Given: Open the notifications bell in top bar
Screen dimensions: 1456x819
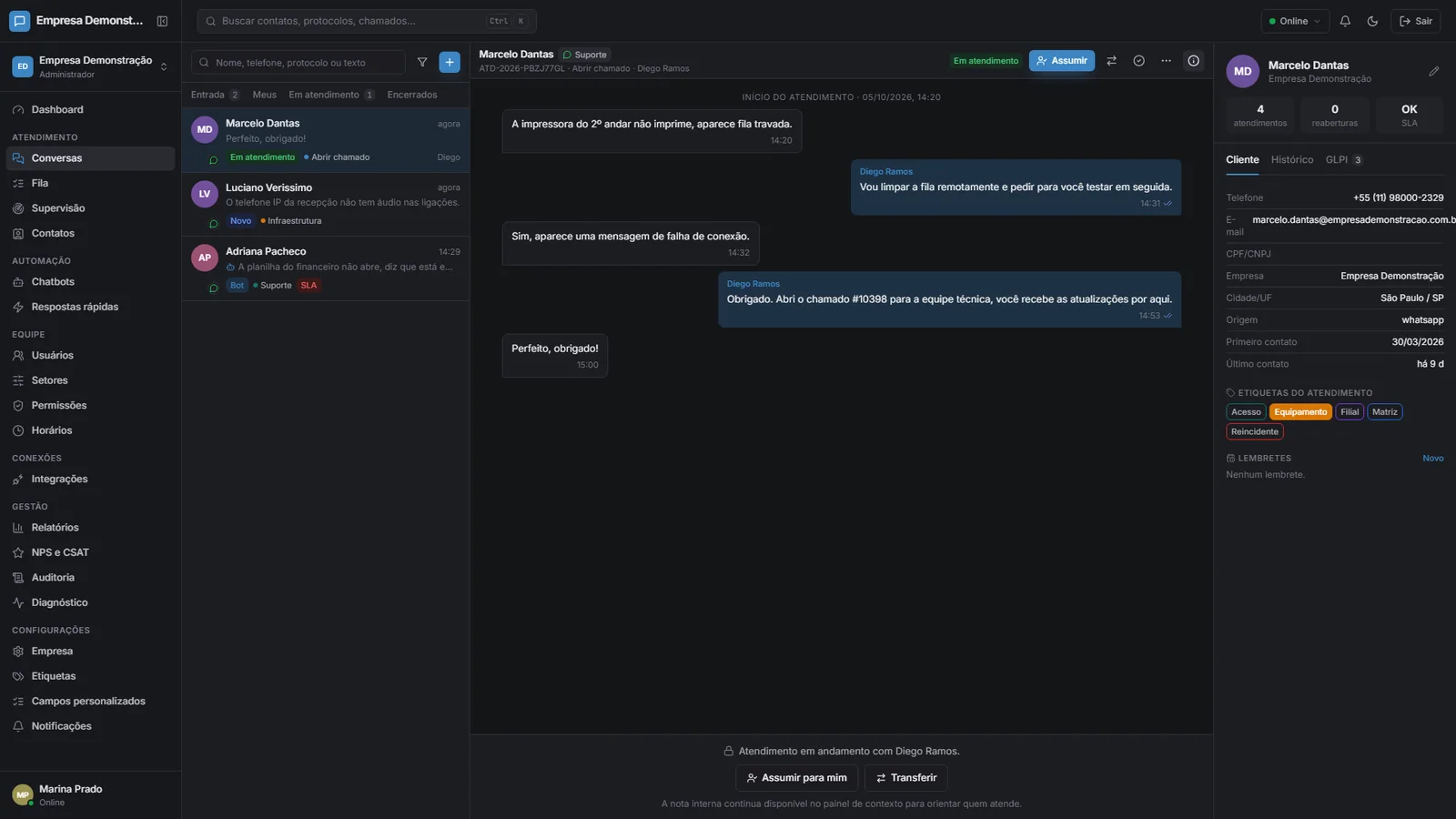Looking at the screenshot, I should (x=1345, y=21).
